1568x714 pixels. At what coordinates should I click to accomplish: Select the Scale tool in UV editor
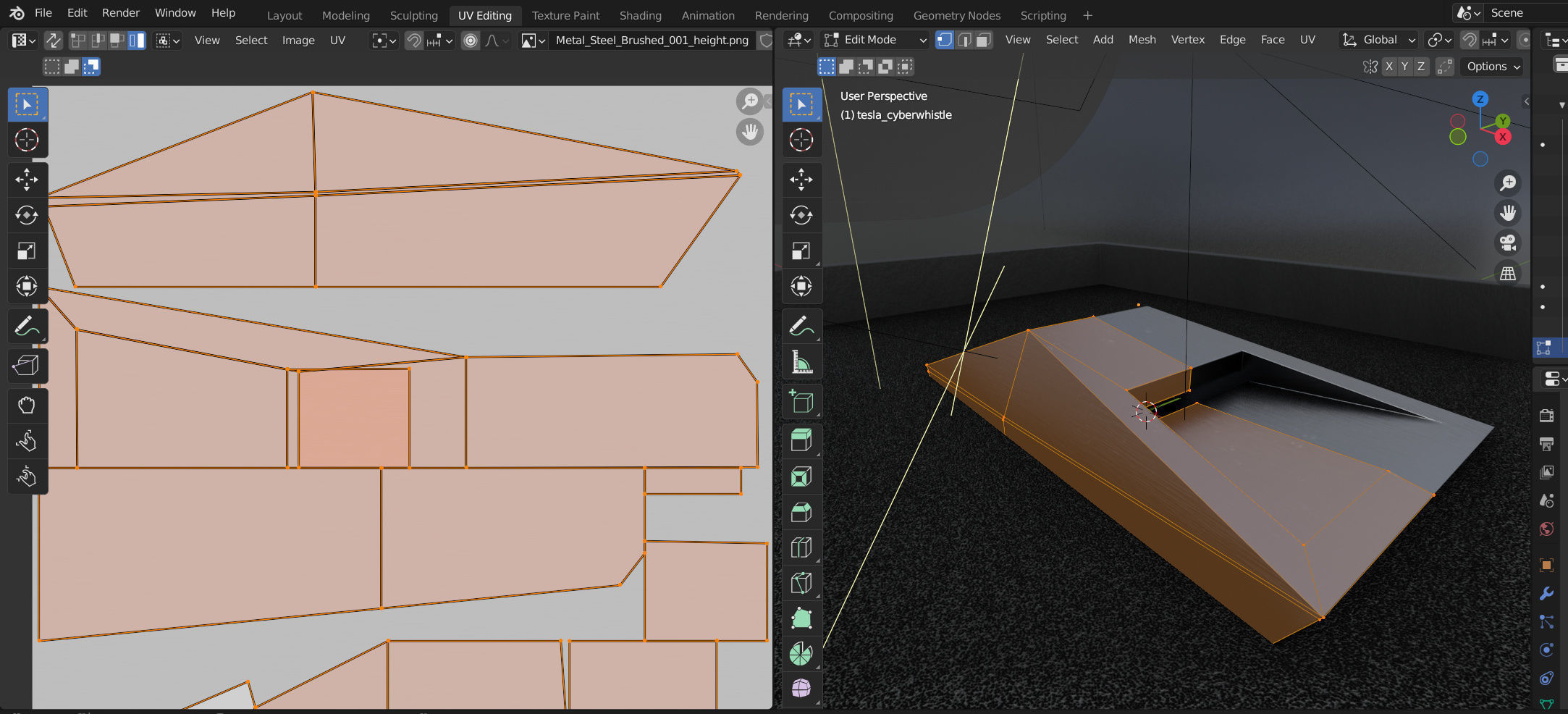click(27, 251)
